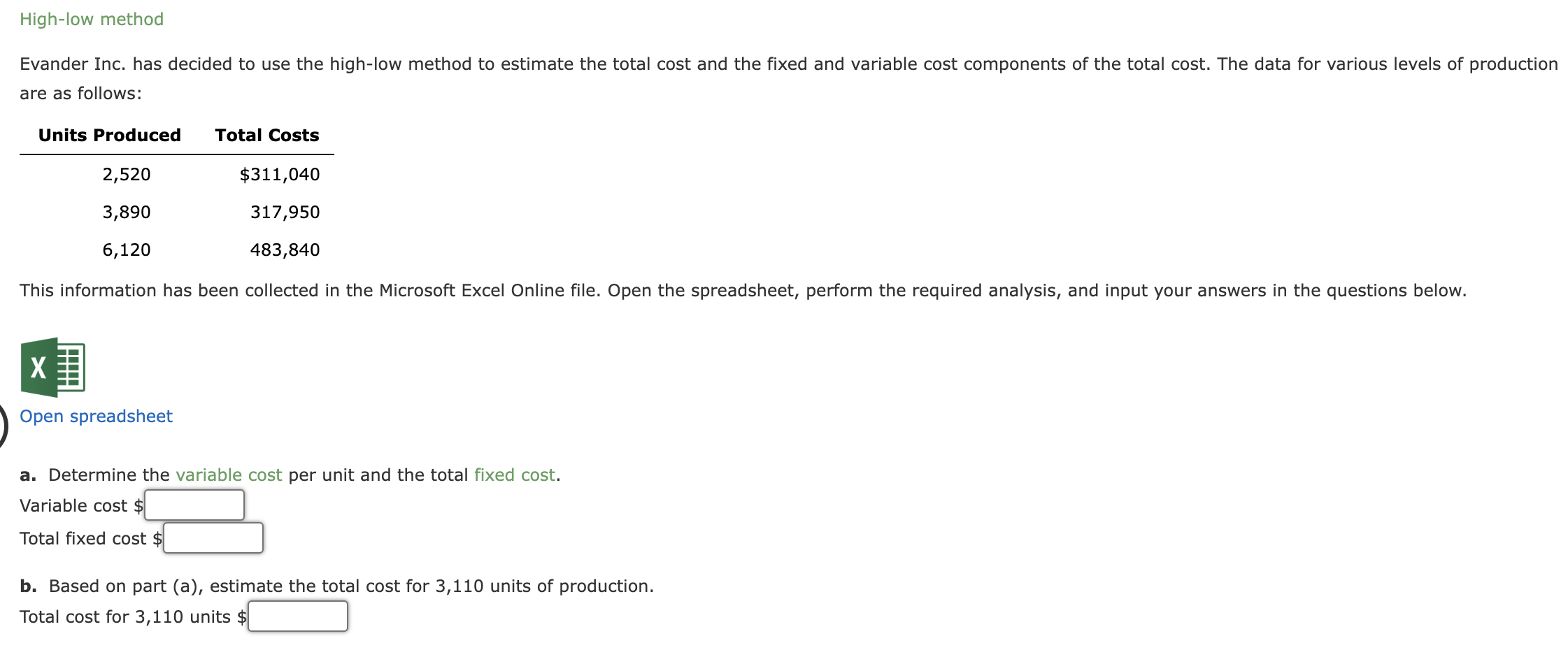Click the grid portion of the Excel icon

point(70,367)
